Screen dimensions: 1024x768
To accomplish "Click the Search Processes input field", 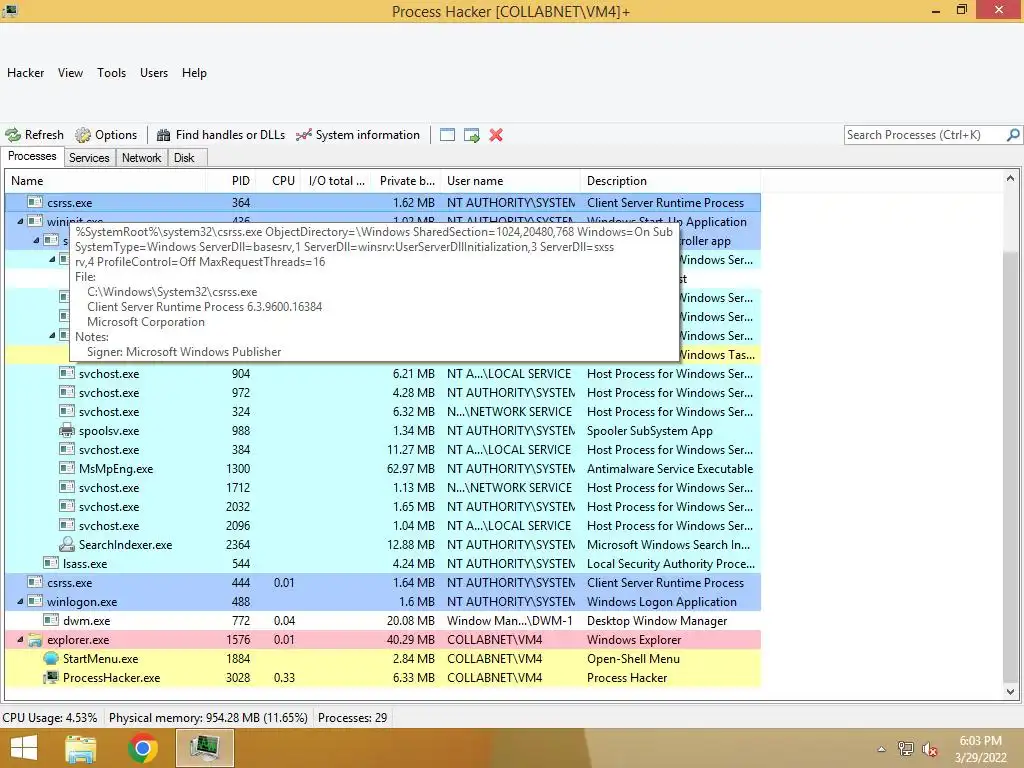I will click(924, 135).
